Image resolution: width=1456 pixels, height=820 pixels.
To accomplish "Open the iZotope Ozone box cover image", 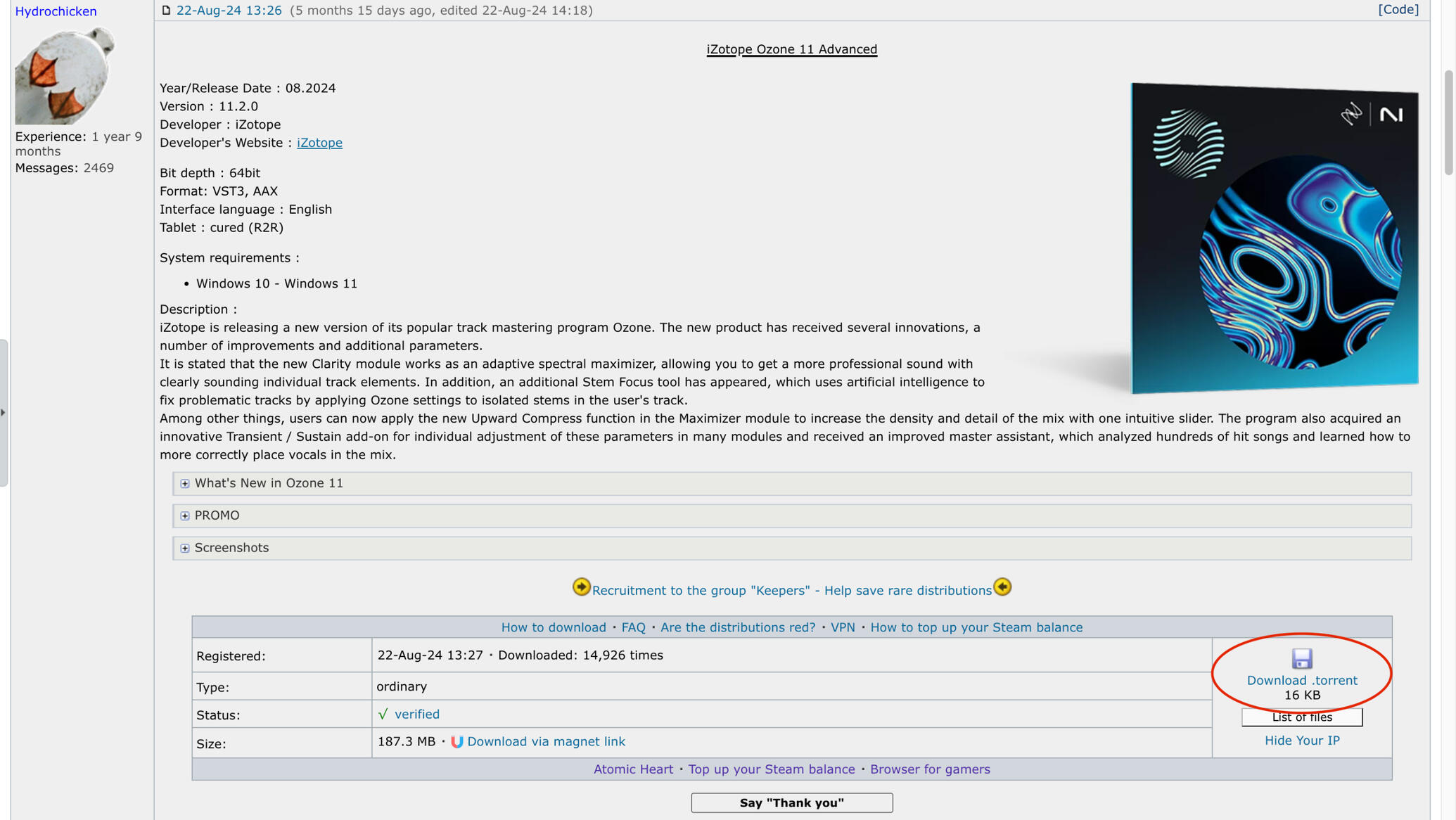I will 1274,238.
